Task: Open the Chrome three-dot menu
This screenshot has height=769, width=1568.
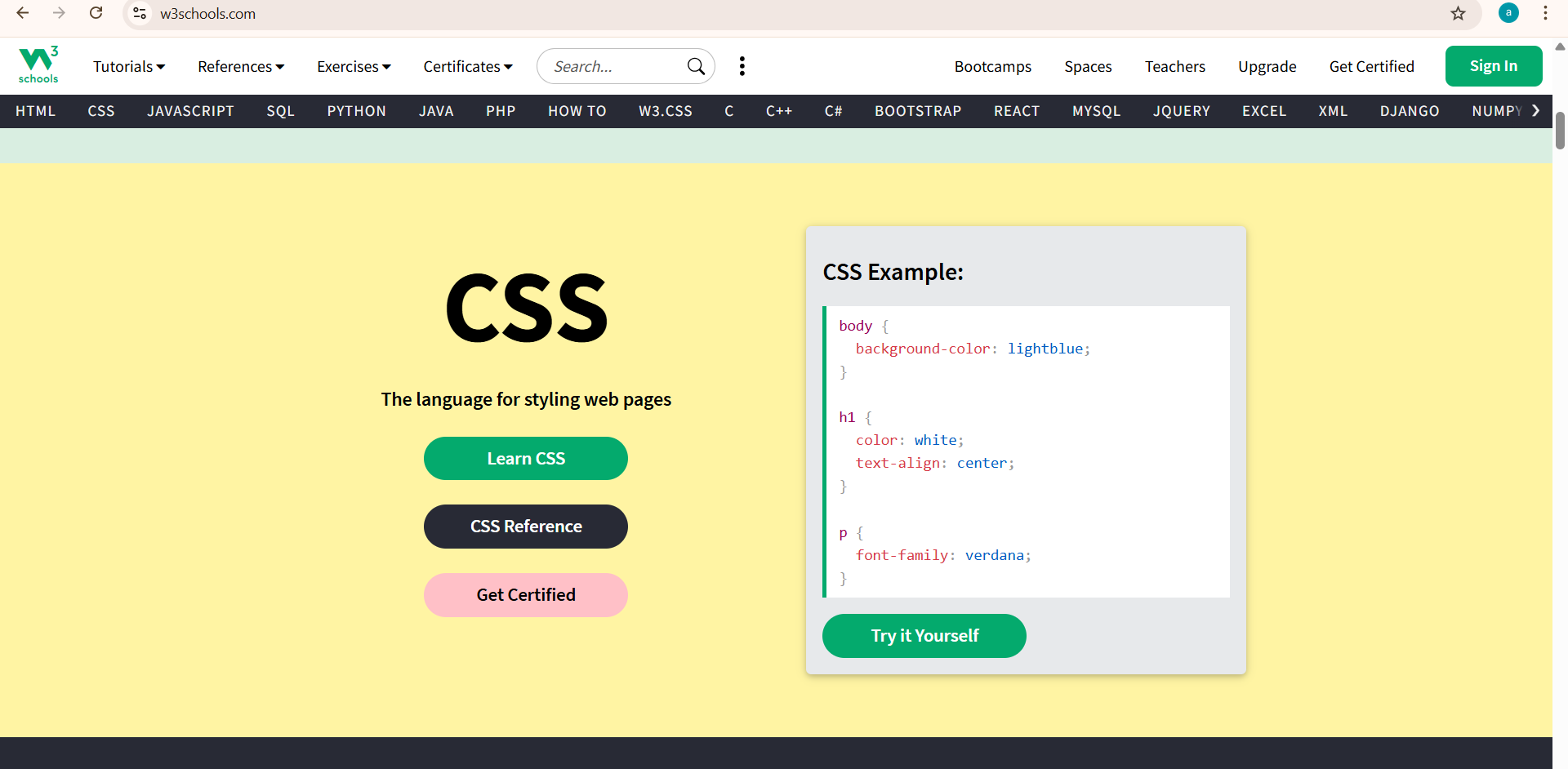Action: coord(1545,13)
